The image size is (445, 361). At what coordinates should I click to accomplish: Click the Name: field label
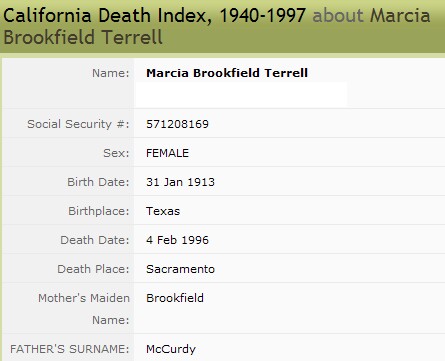click(x=111, y=73)
